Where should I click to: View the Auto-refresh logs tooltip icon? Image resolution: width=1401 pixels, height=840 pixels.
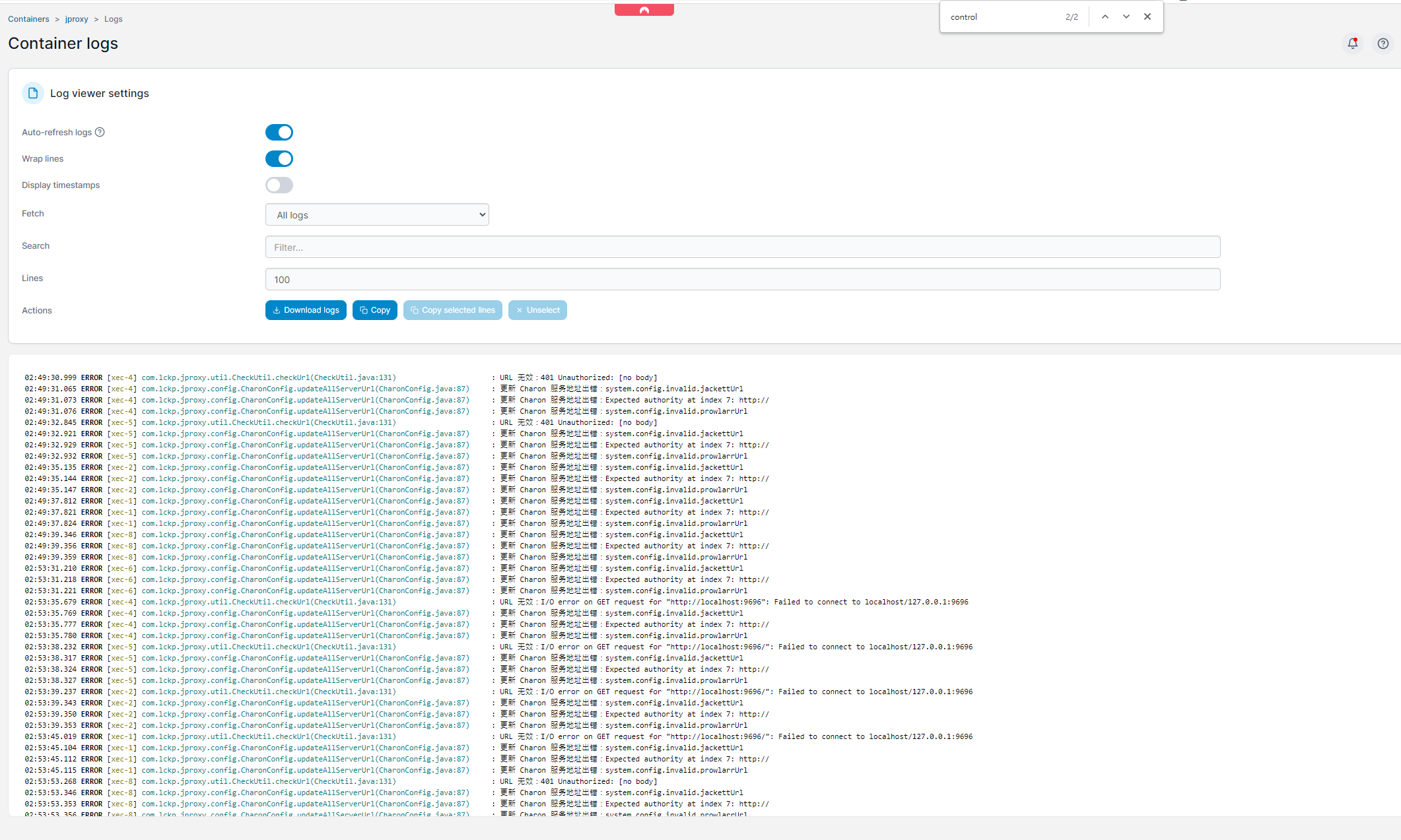click(x=100, y=132)
